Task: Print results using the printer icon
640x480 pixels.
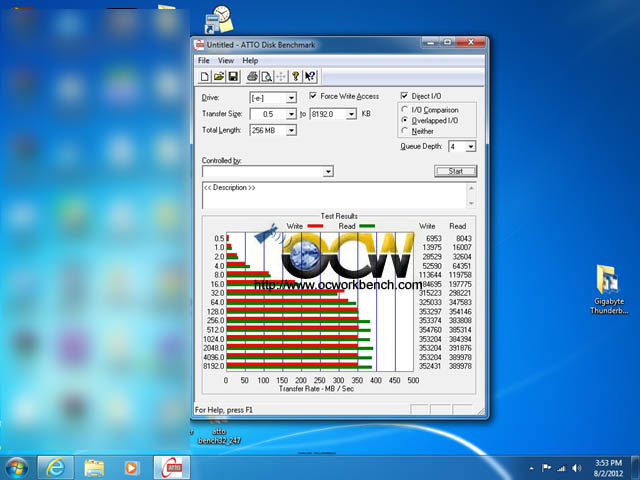Action: pos(252,76)
